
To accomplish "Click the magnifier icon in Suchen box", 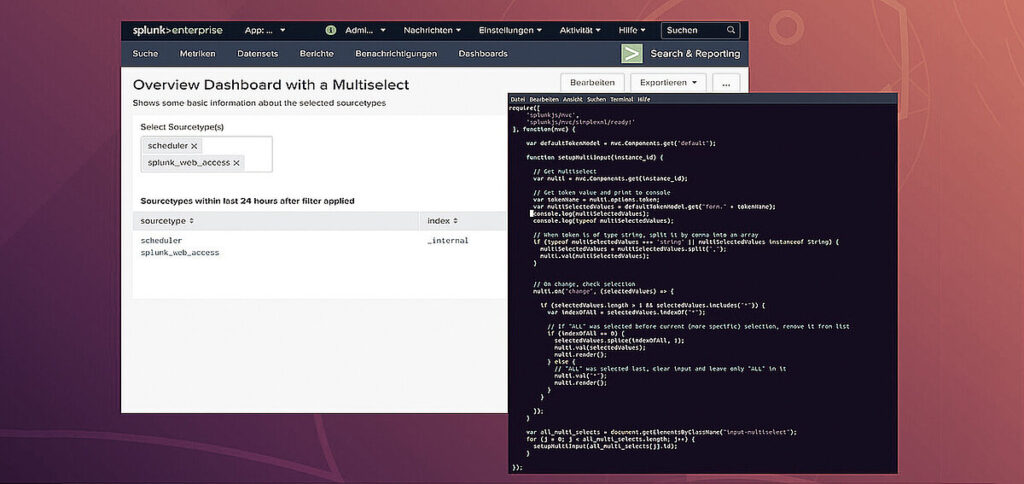I will point(731,30).
